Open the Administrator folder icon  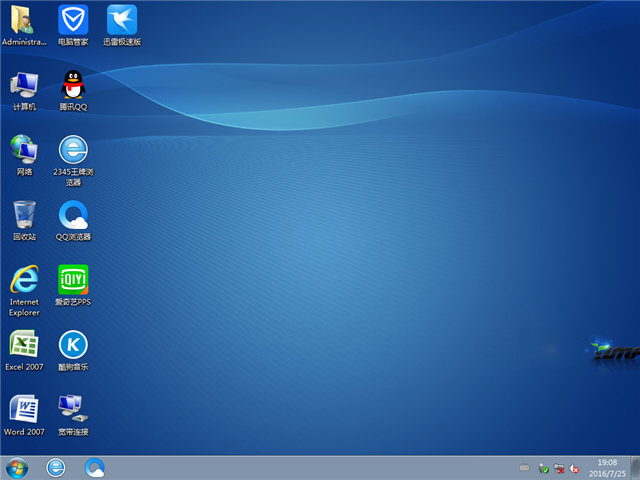click(23, 20)
